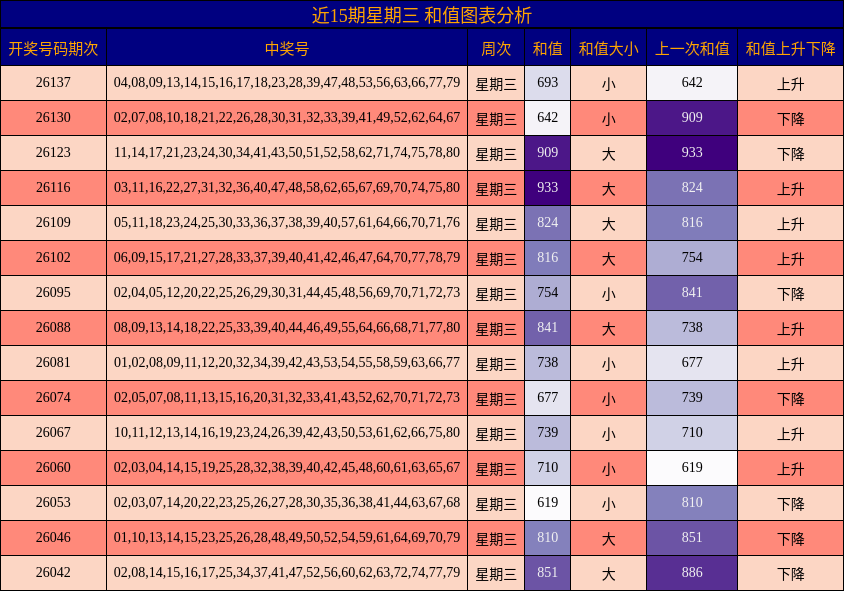Click 下降 in row 26042
The height and width of the screenshot is (591, 844).
[790, 574]
